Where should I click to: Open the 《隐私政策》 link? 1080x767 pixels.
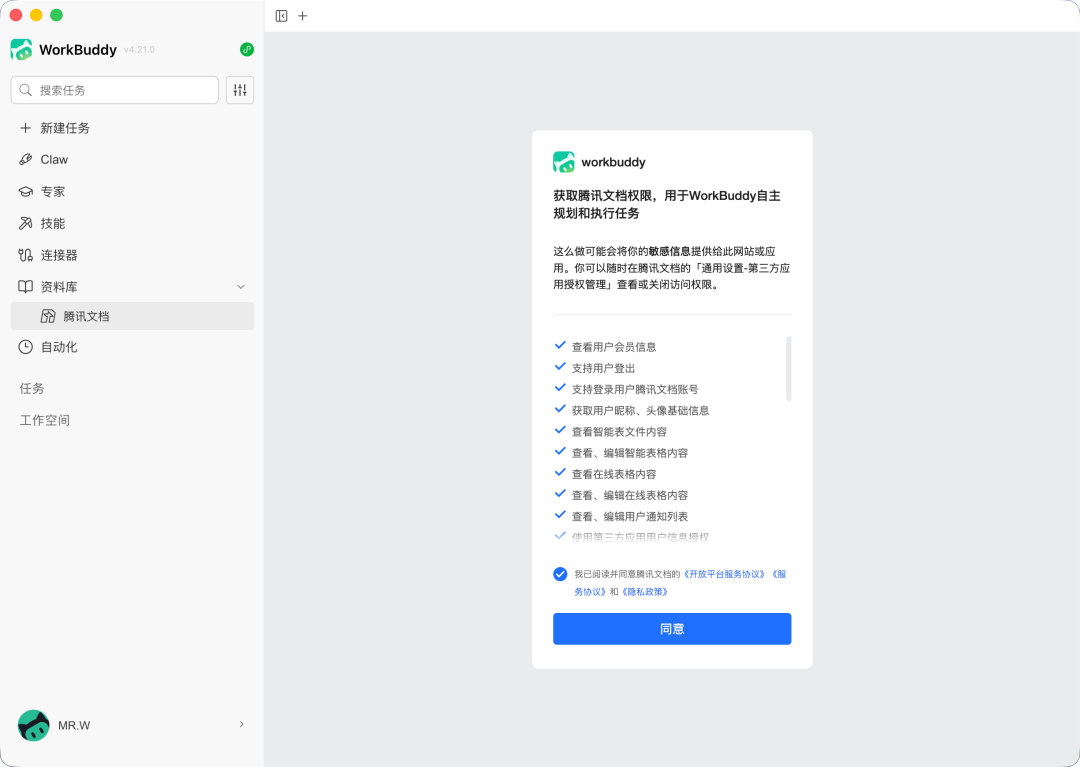645,591
